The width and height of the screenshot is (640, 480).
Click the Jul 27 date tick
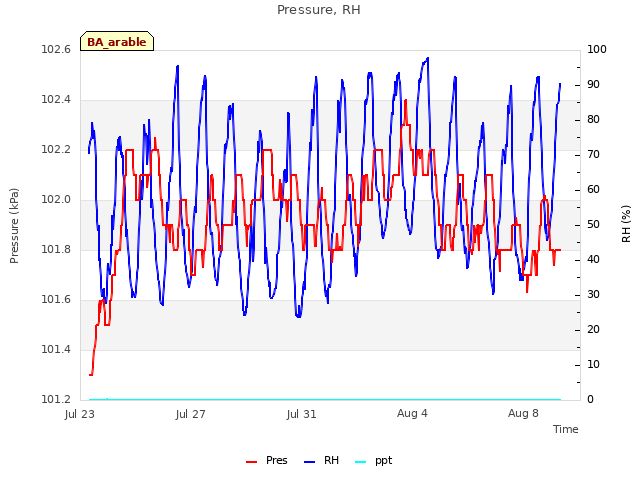(191, 414)
